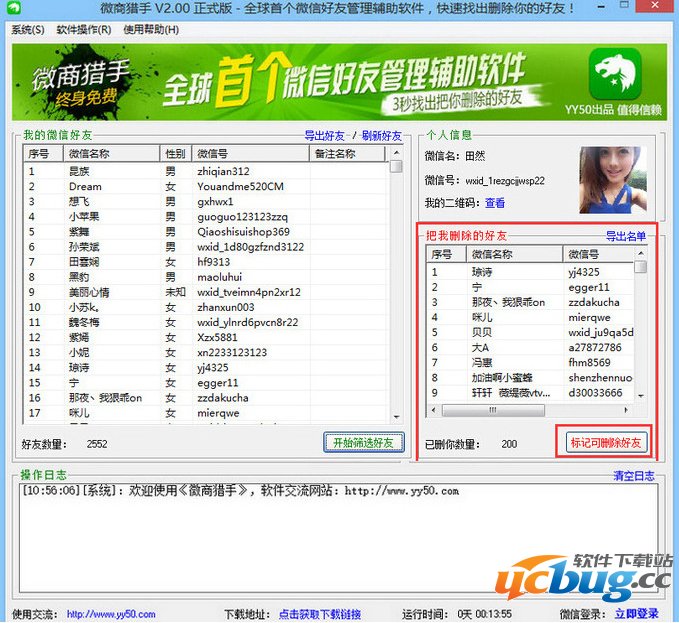Click the 导出名单 link

point(625,236)
